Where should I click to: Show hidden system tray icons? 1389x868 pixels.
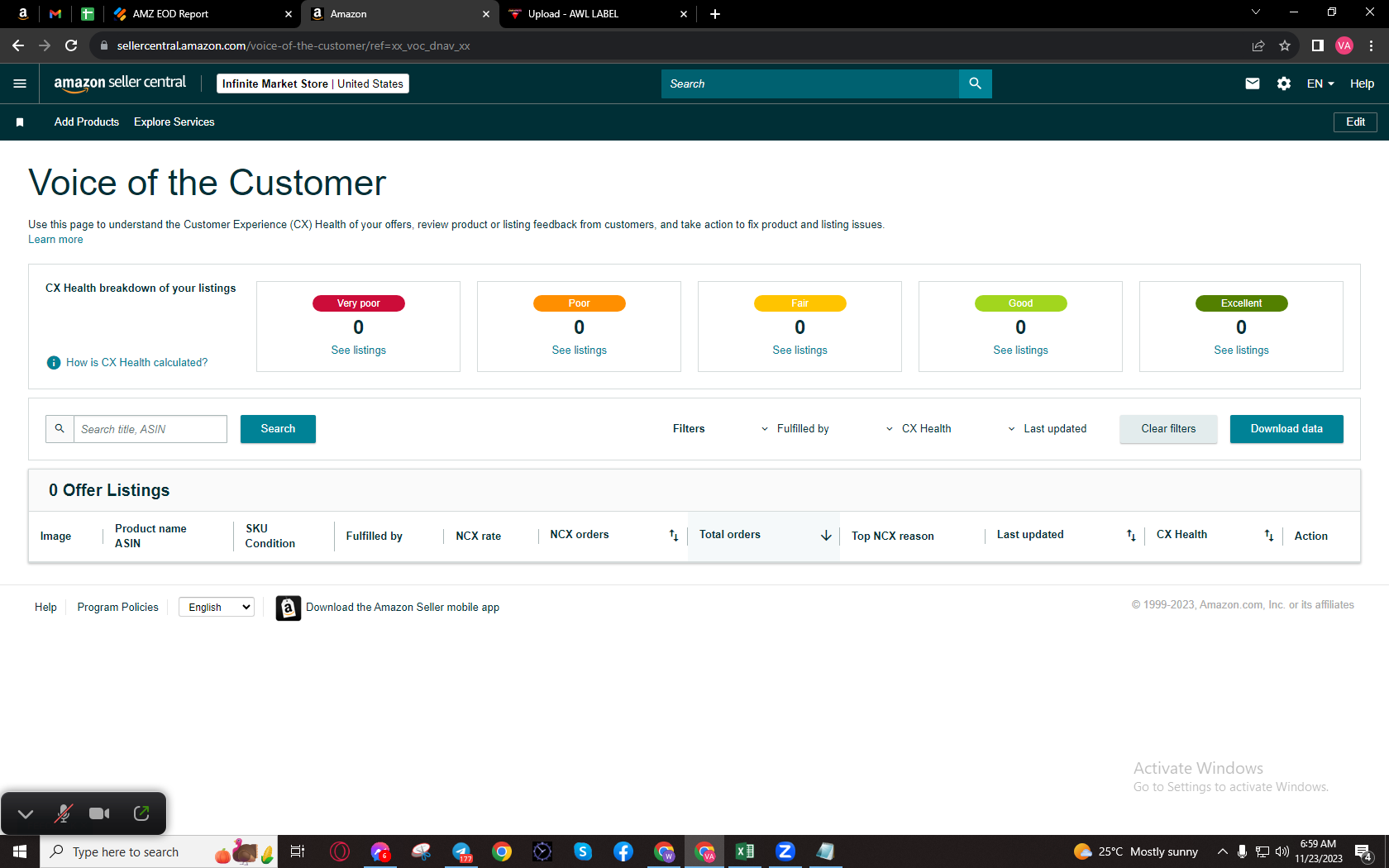click(1222, 851)
